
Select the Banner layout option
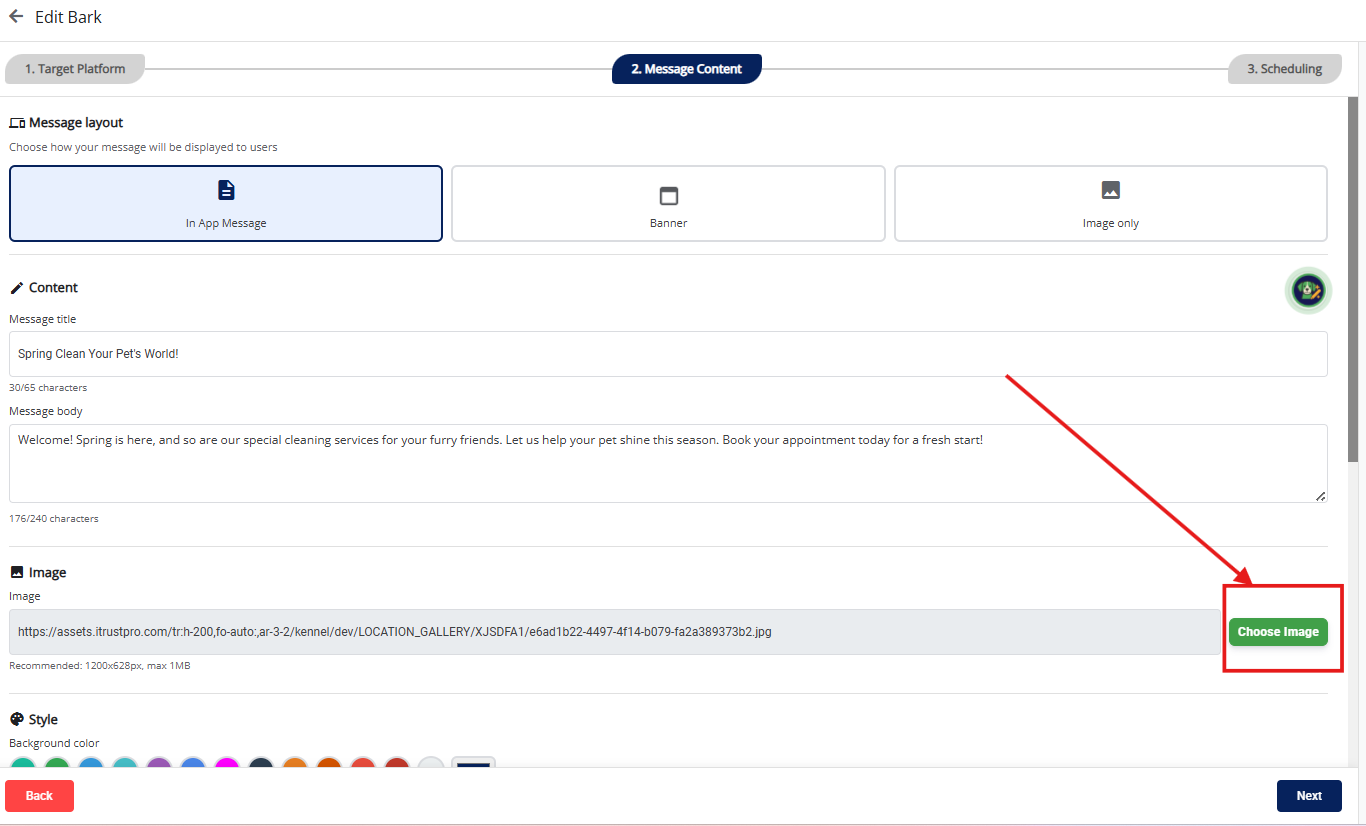668,204
